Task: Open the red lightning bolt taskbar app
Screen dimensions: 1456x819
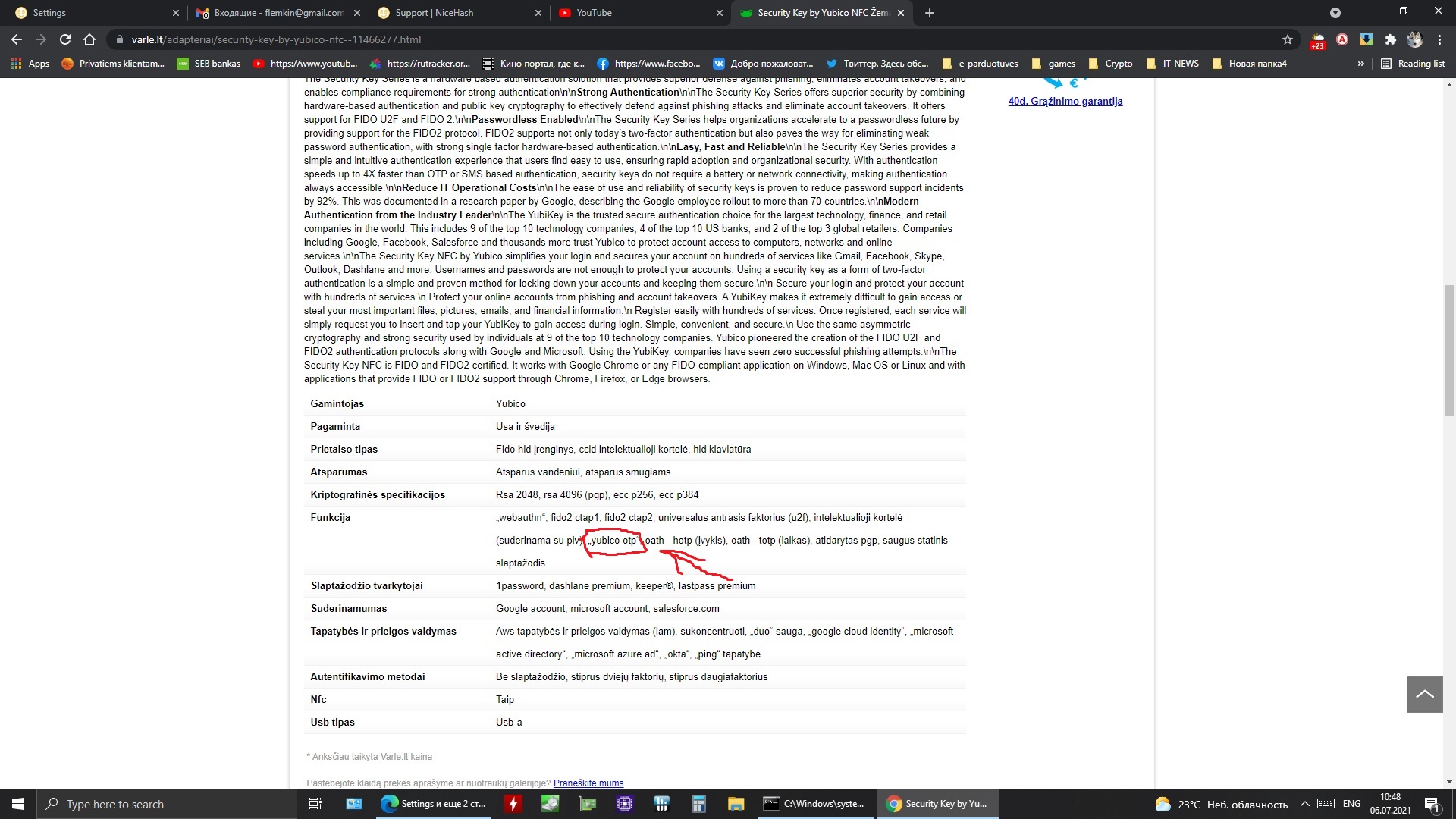Action: (513, 804)
